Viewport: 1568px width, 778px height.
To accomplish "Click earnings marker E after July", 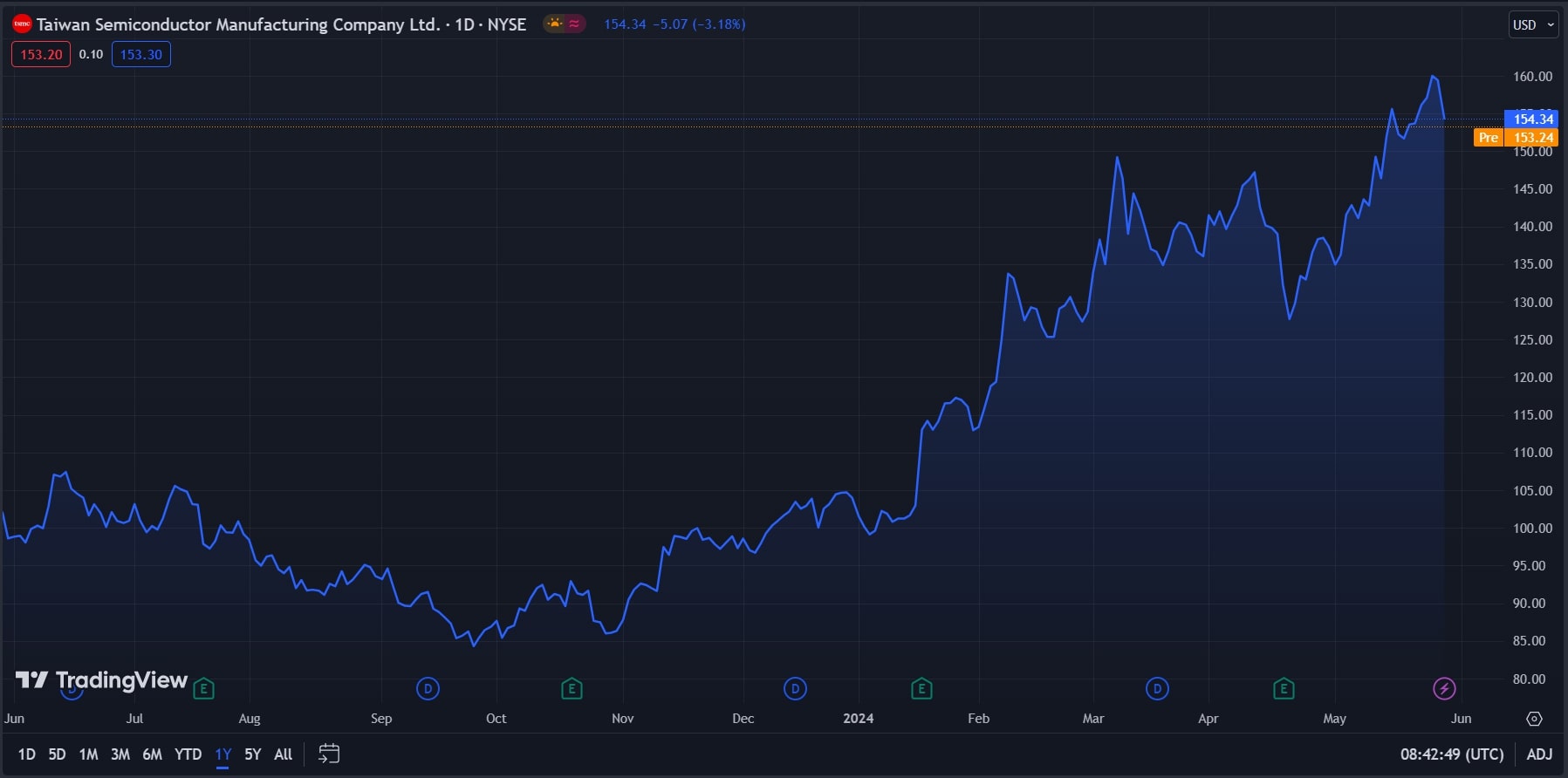I will click(x=203, y=689).
